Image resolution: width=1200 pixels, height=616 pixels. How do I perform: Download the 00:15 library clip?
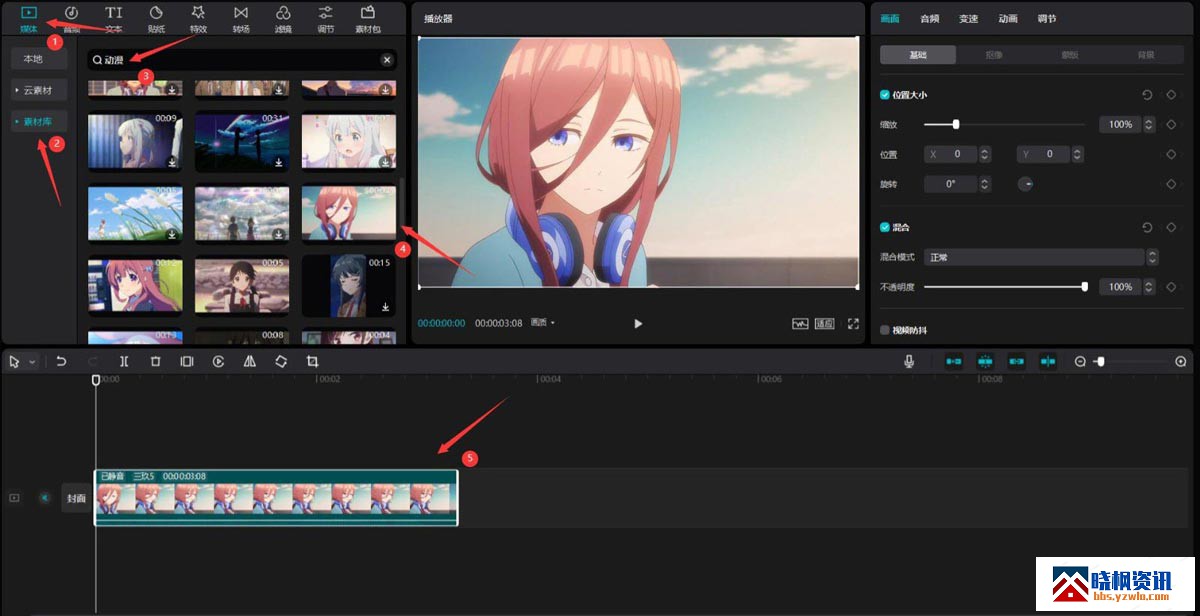pos(385,306)
